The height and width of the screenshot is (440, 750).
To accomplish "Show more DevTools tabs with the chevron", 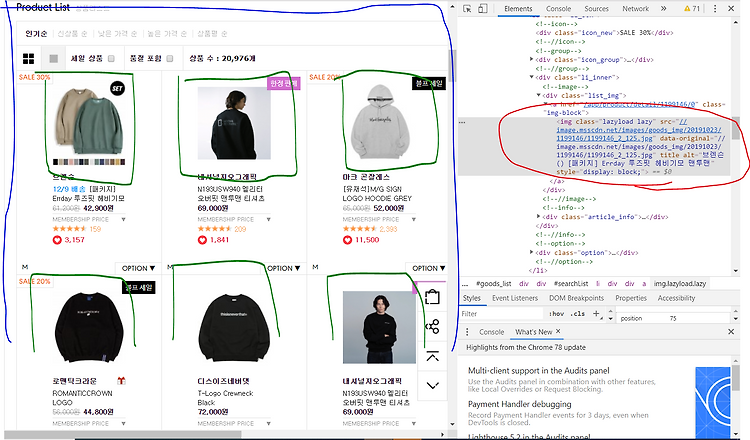I will 663,9.
